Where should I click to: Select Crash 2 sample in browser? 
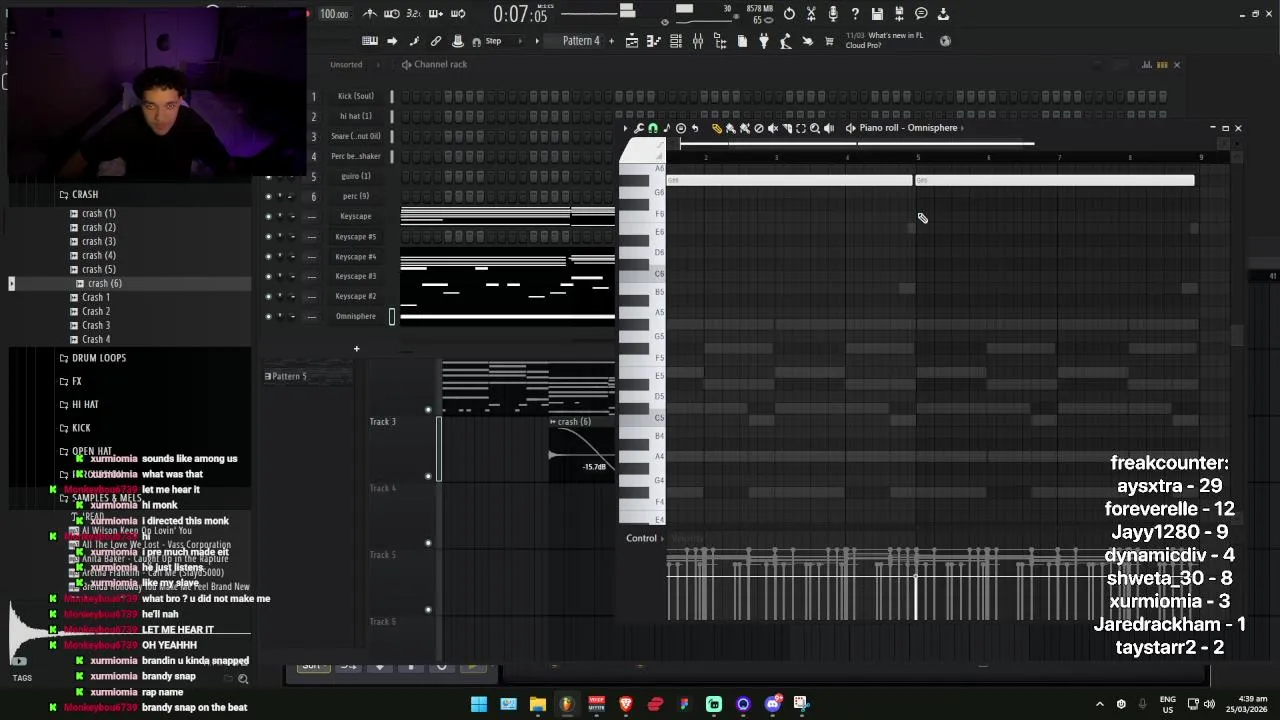96,311
